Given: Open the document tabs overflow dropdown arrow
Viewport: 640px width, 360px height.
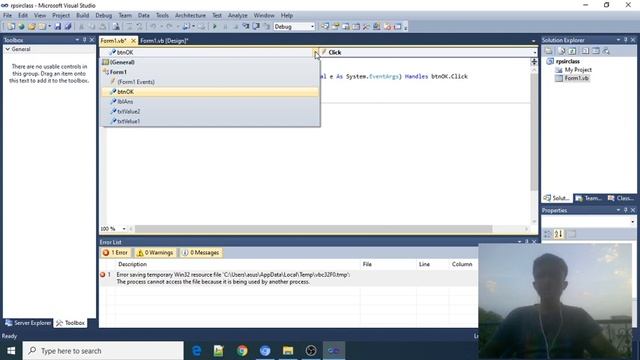Looking at the screenshot, I should click(x=533, y=41).
